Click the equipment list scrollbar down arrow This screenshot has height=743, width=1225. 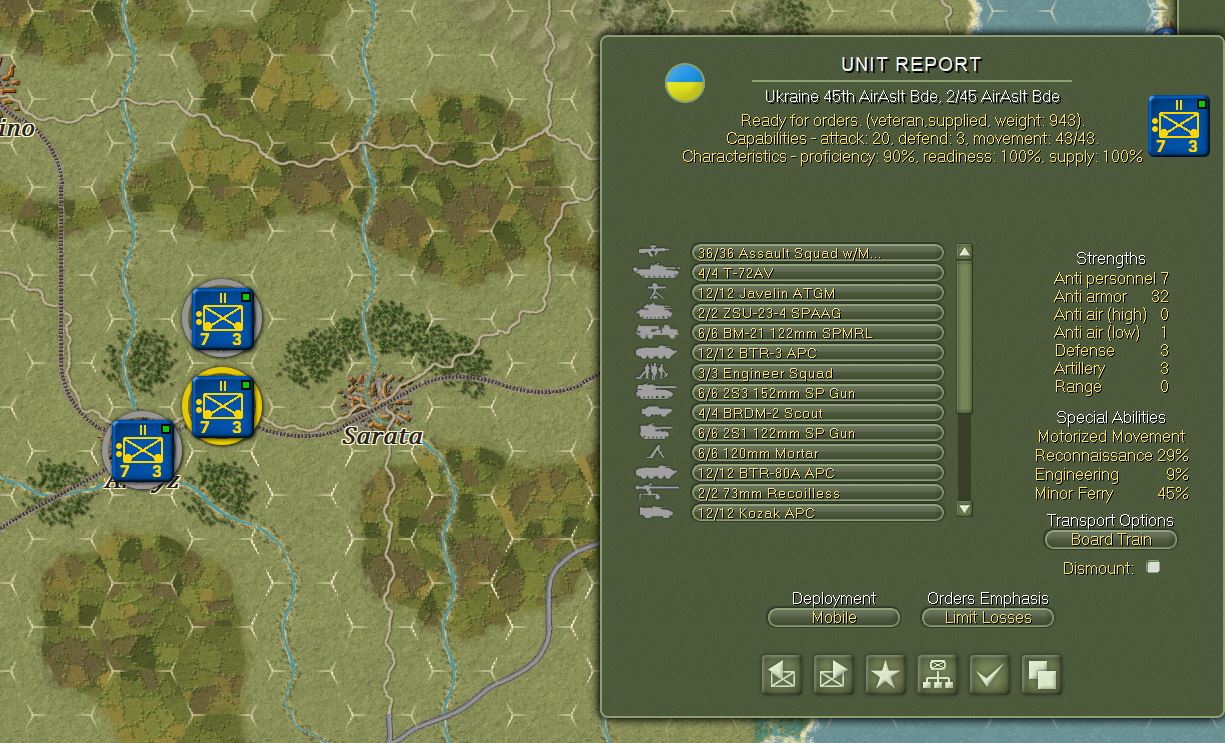tap(962, 508)
